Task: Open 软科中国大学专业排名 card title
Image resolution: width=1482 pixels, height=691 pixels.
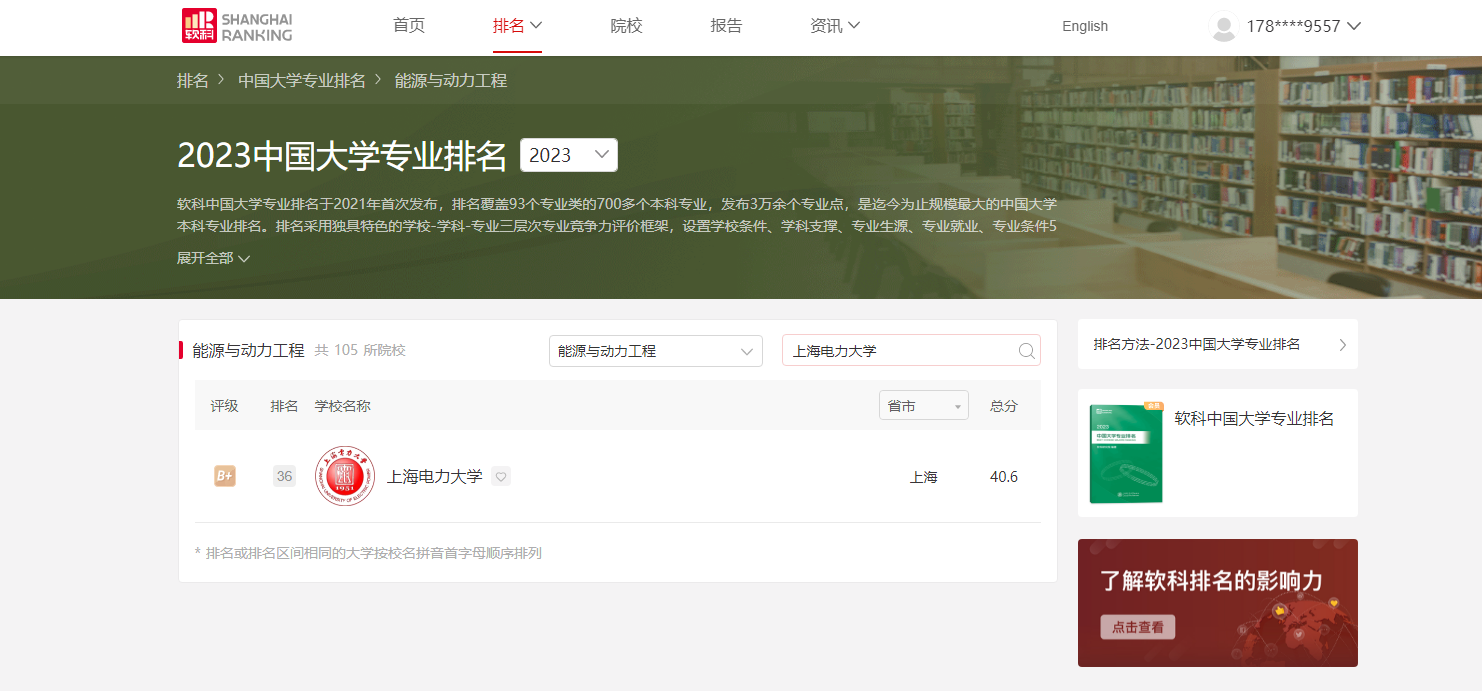Action: coord(1254,419)
